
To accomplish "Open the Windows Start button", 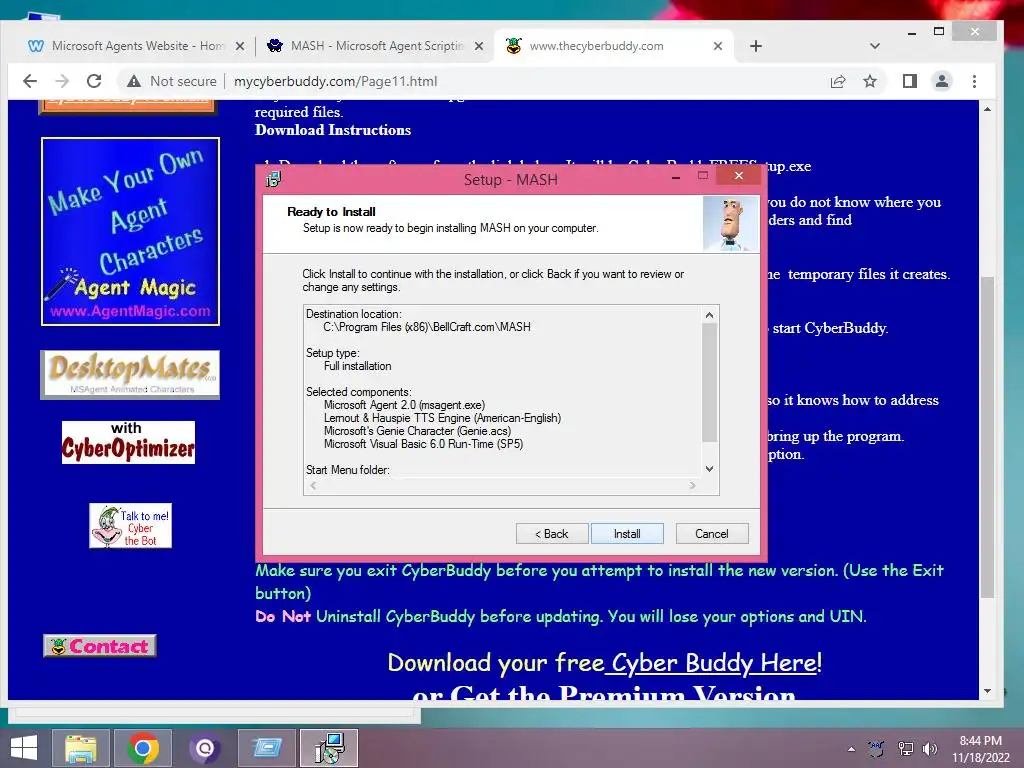I will (24, 748).
